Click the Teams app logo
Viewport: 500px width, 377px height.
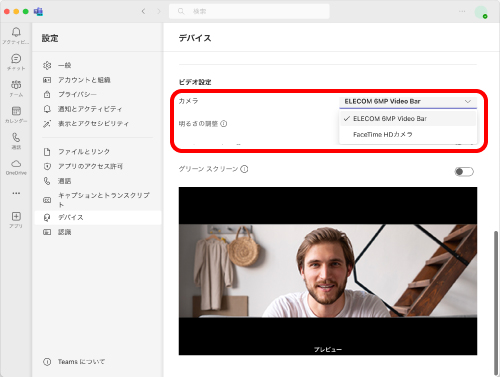click(x=38, y=11)
